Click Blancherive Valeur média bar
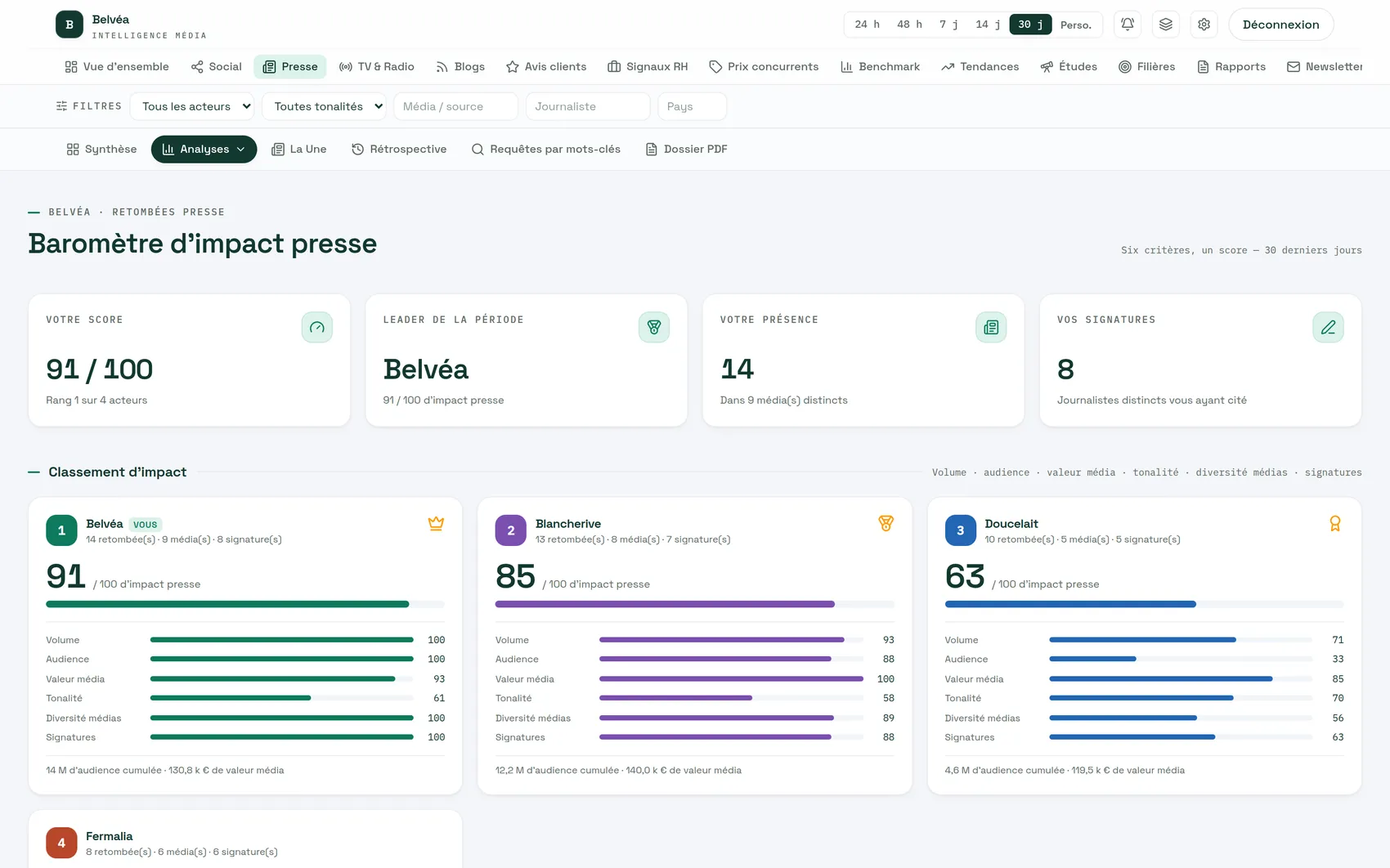 (731, 678)
